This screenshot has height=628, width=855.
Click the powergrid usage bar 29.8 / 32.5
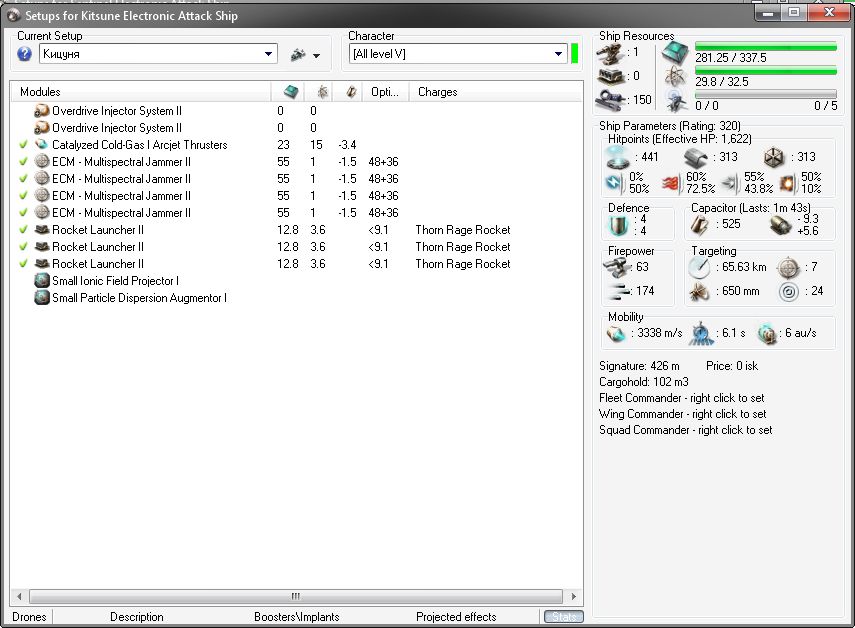(766, 70)
